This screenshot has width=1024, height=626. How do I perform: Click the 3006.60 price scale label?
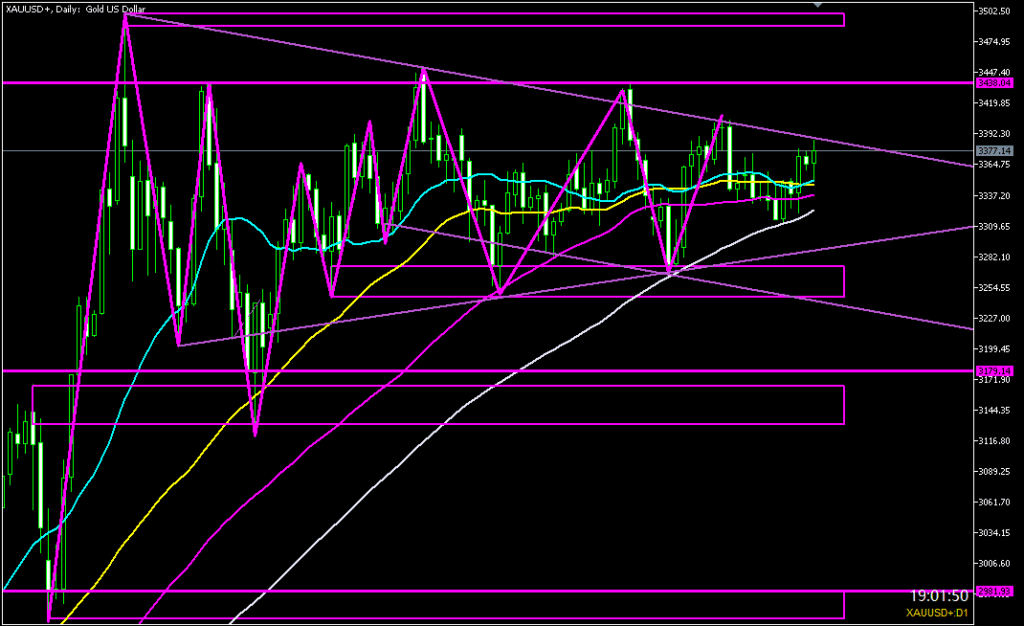point(995,564)
